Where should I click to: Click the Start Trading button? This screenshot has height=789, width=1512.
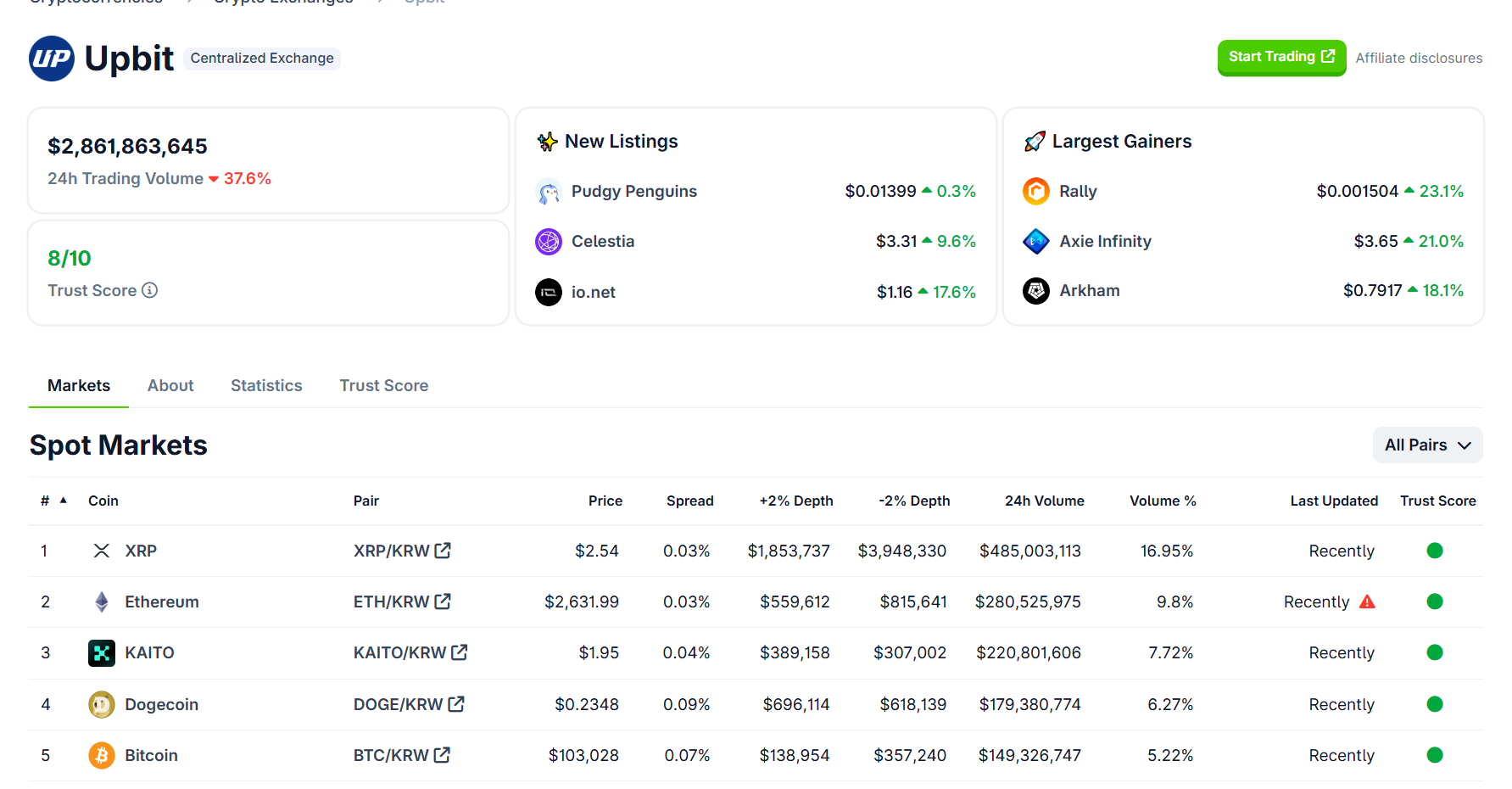pos(1281,58)
